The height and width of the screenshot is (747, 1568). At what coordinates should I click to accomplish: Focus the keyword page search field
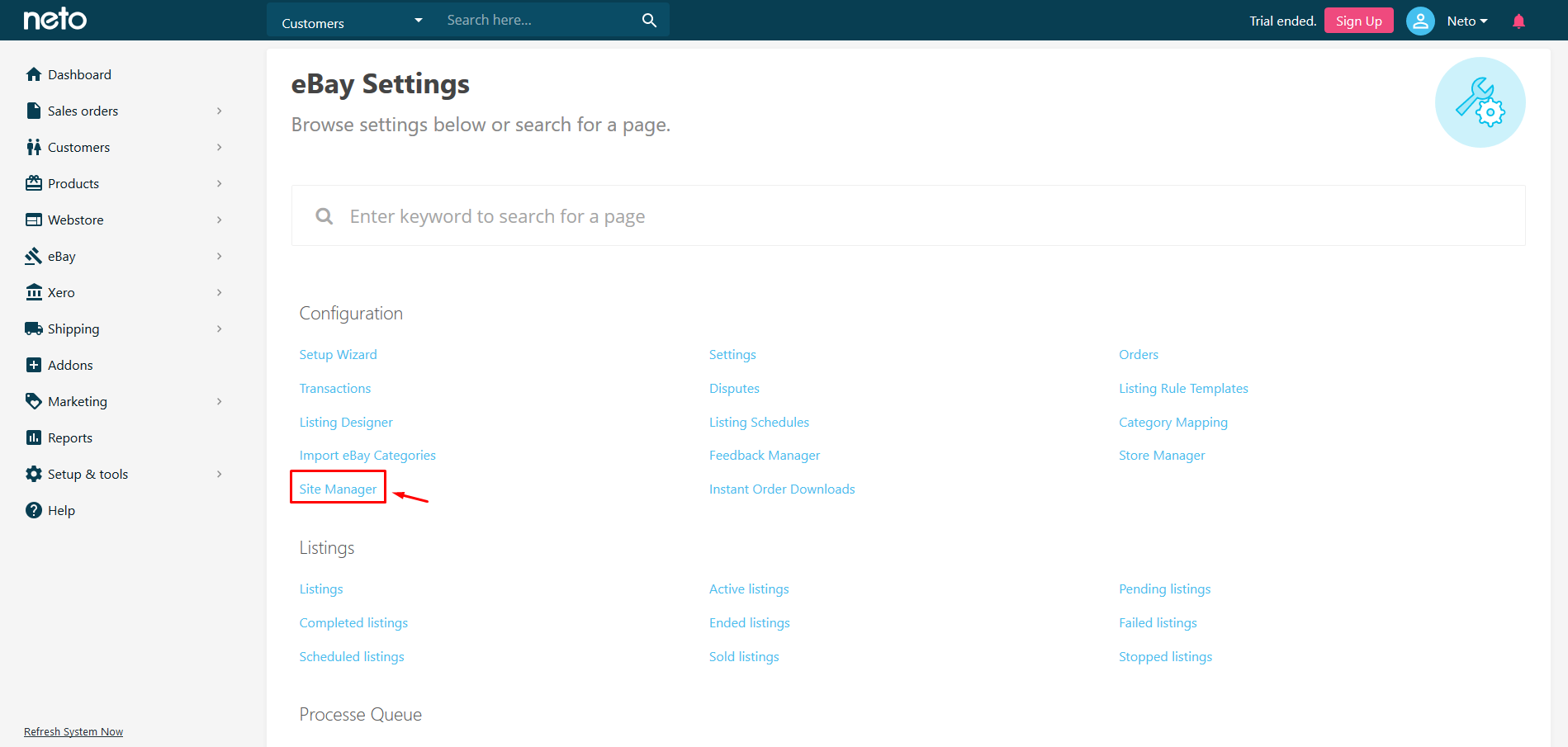[x=908, y=216]
